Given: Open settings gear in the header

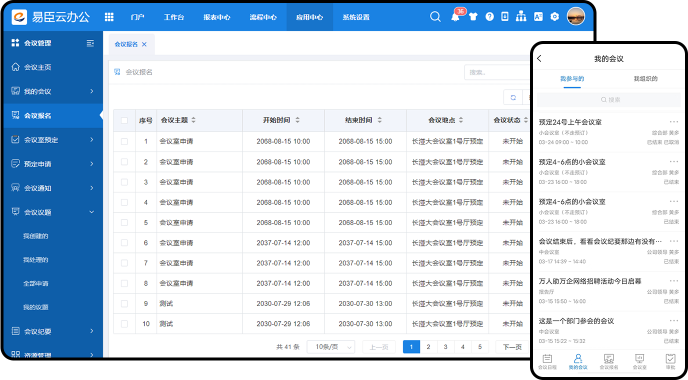Looking at the screenshot, I should pos(555,17).
